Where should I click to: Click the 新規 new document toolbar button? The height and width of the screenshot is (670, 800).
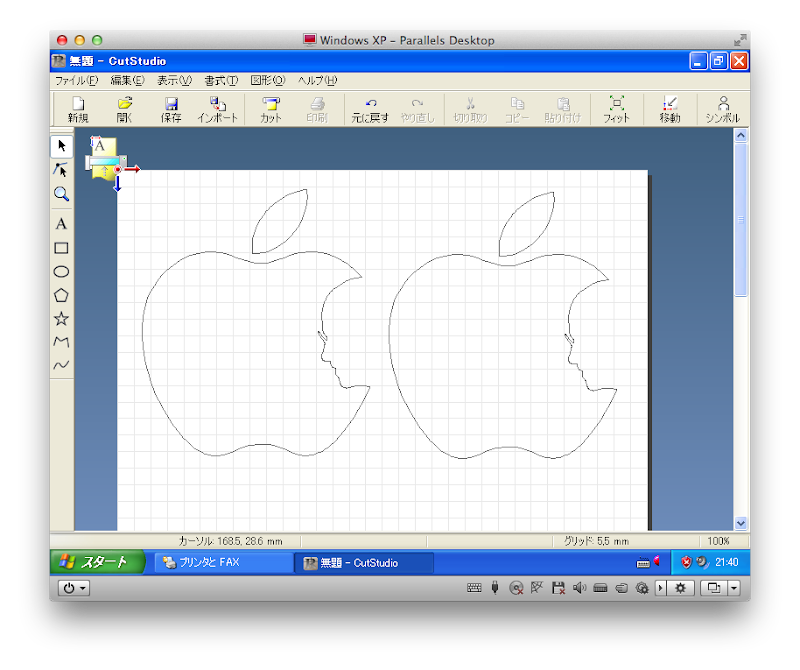(x=78, y=109)
